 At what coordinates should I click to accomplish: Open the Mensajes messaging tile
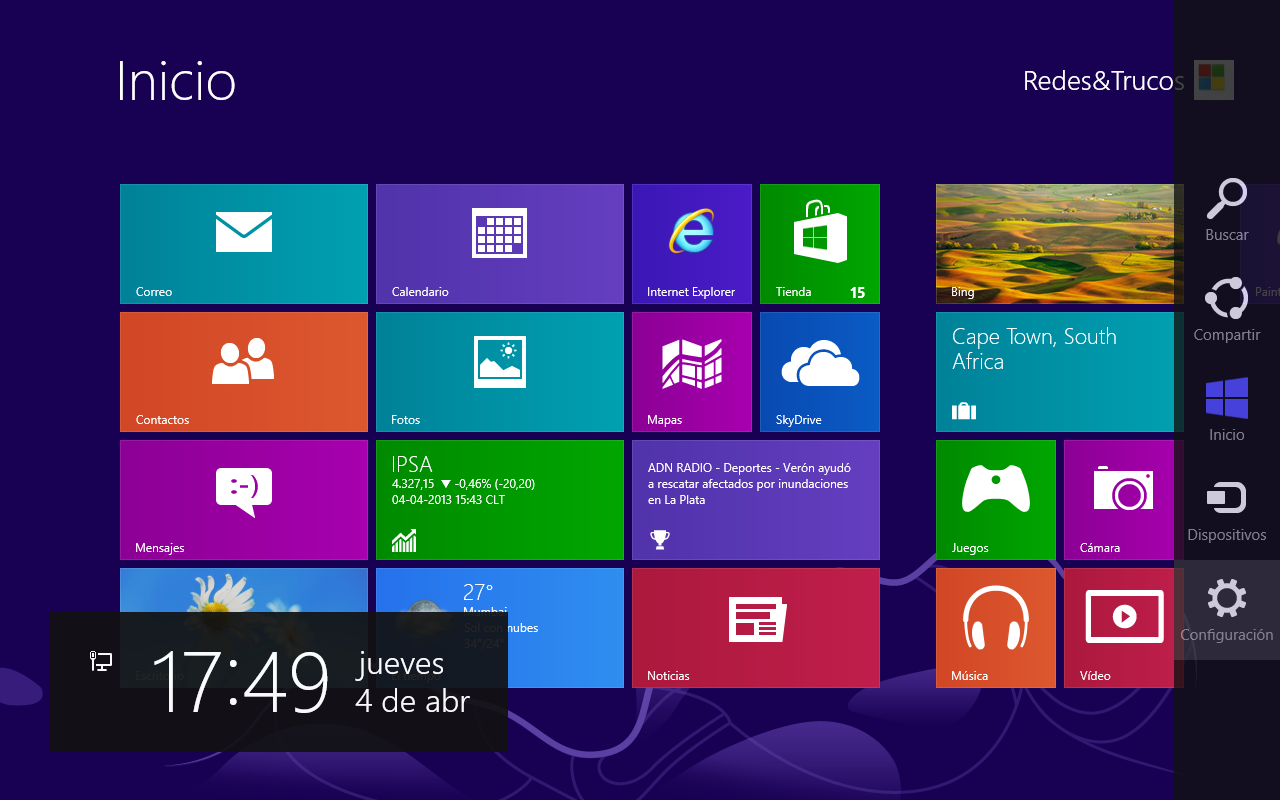tap(244, 500)
